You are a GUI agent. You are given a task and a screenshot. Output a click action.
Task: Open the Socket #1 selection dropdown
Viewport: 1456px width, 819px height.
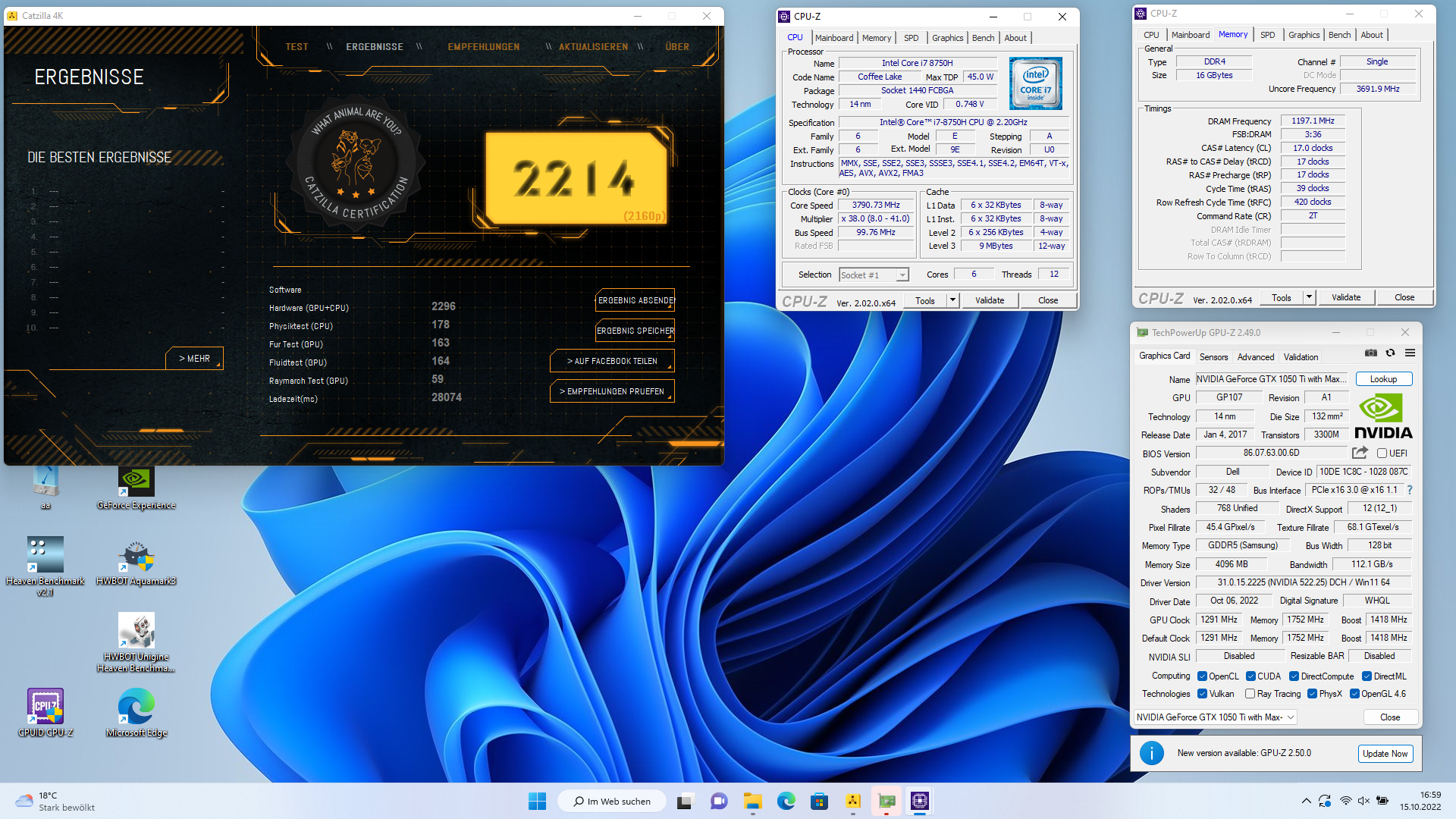[874, 275]
